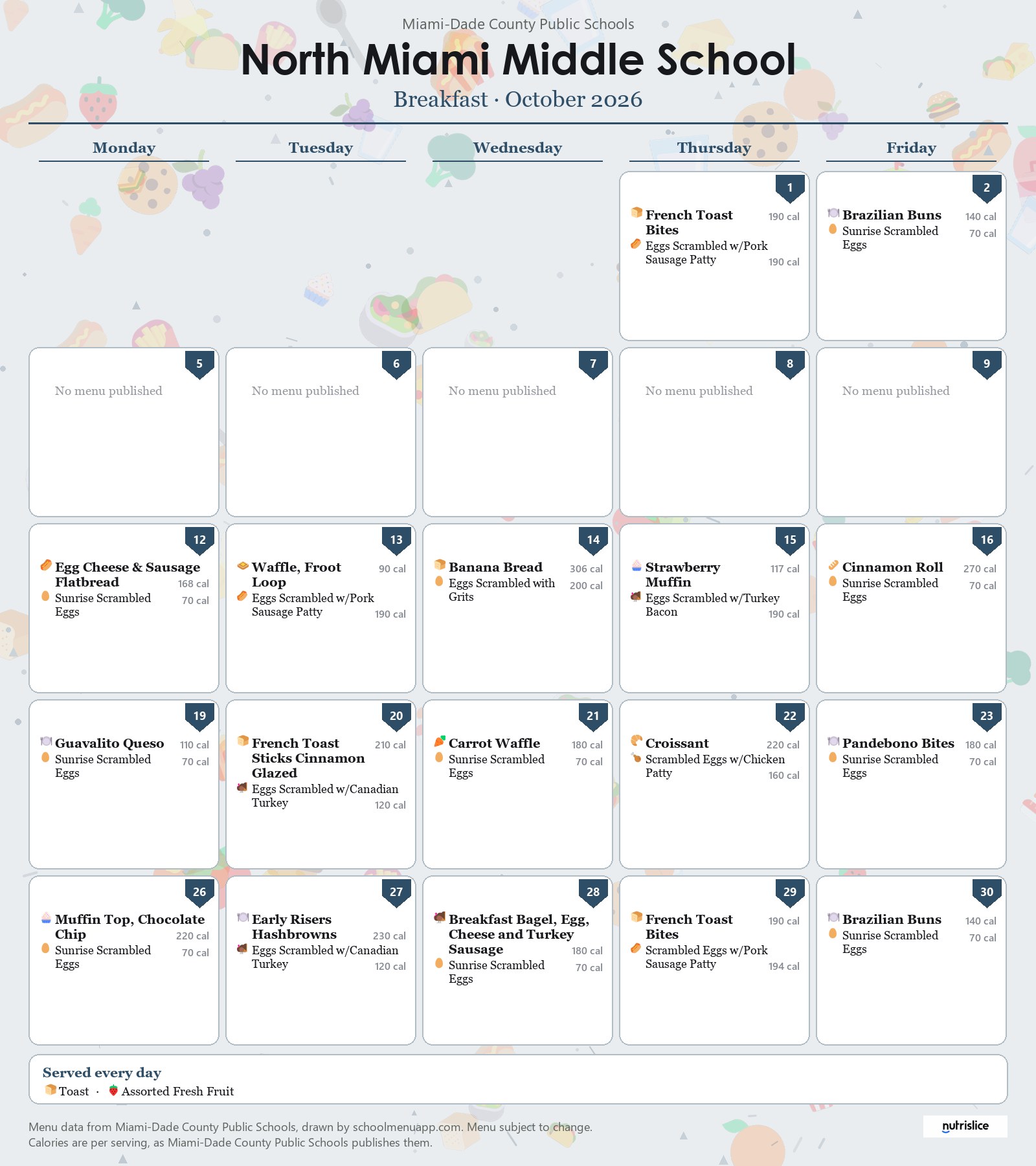This screenshot has width=1036, height=1166.
Task: Click the "North Miami Middle School" title
Action: point(518,60)
